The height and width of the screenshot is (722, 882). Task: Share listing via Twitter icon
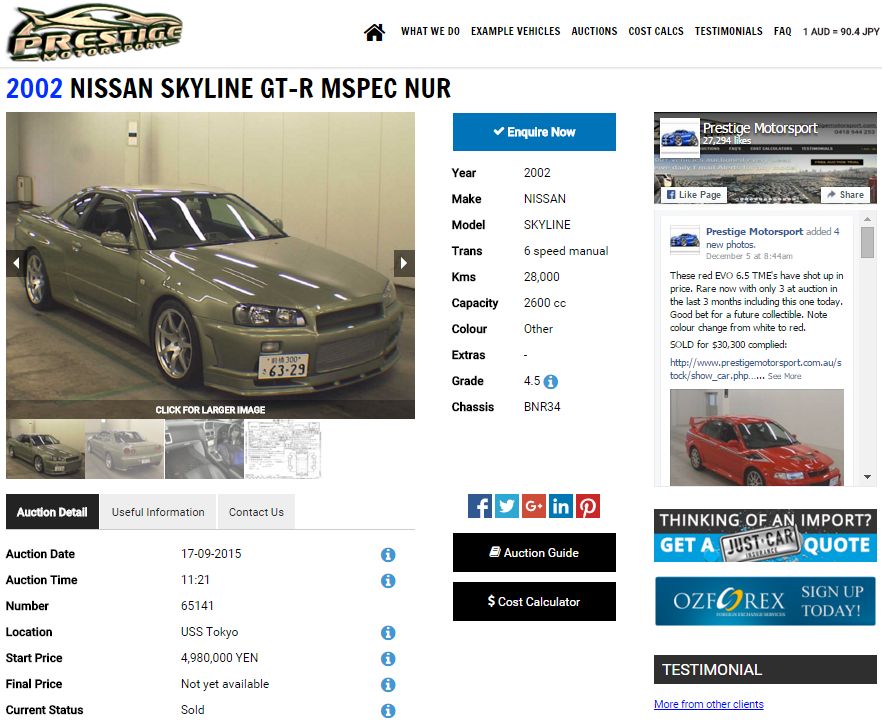(507, 506)
